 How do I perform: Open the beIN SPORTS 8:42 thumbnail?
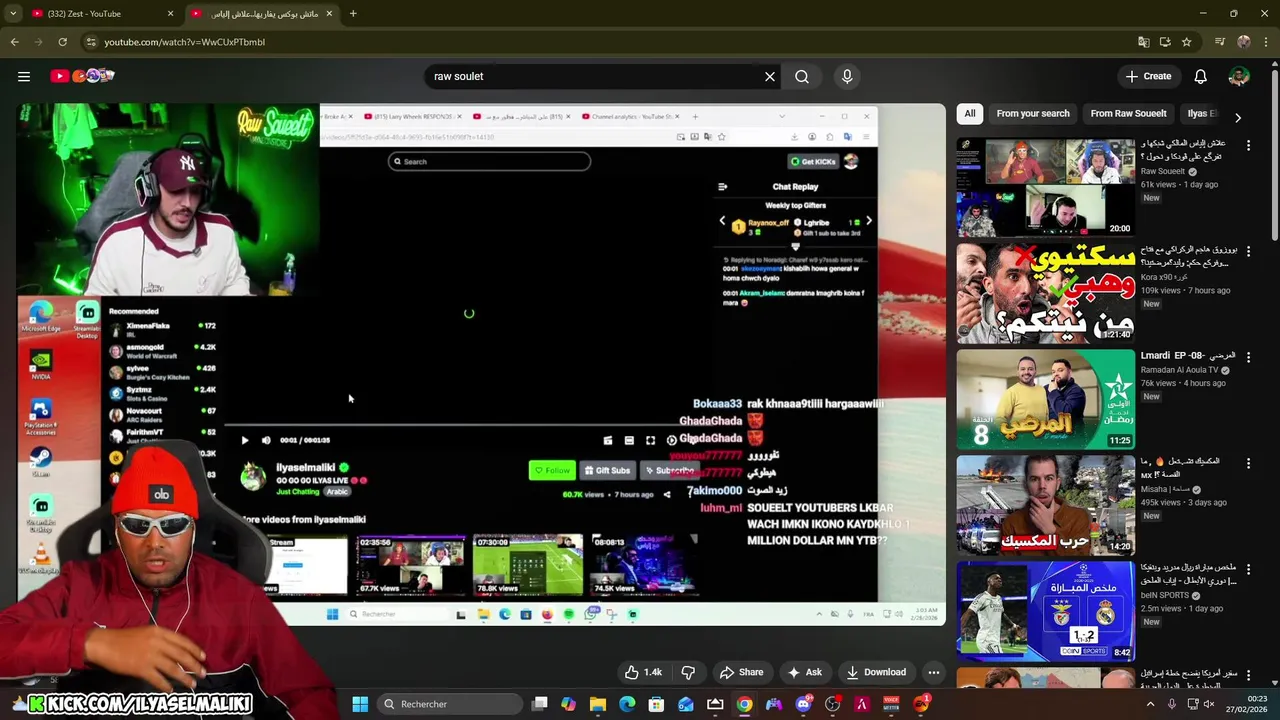coord(1045,611)
